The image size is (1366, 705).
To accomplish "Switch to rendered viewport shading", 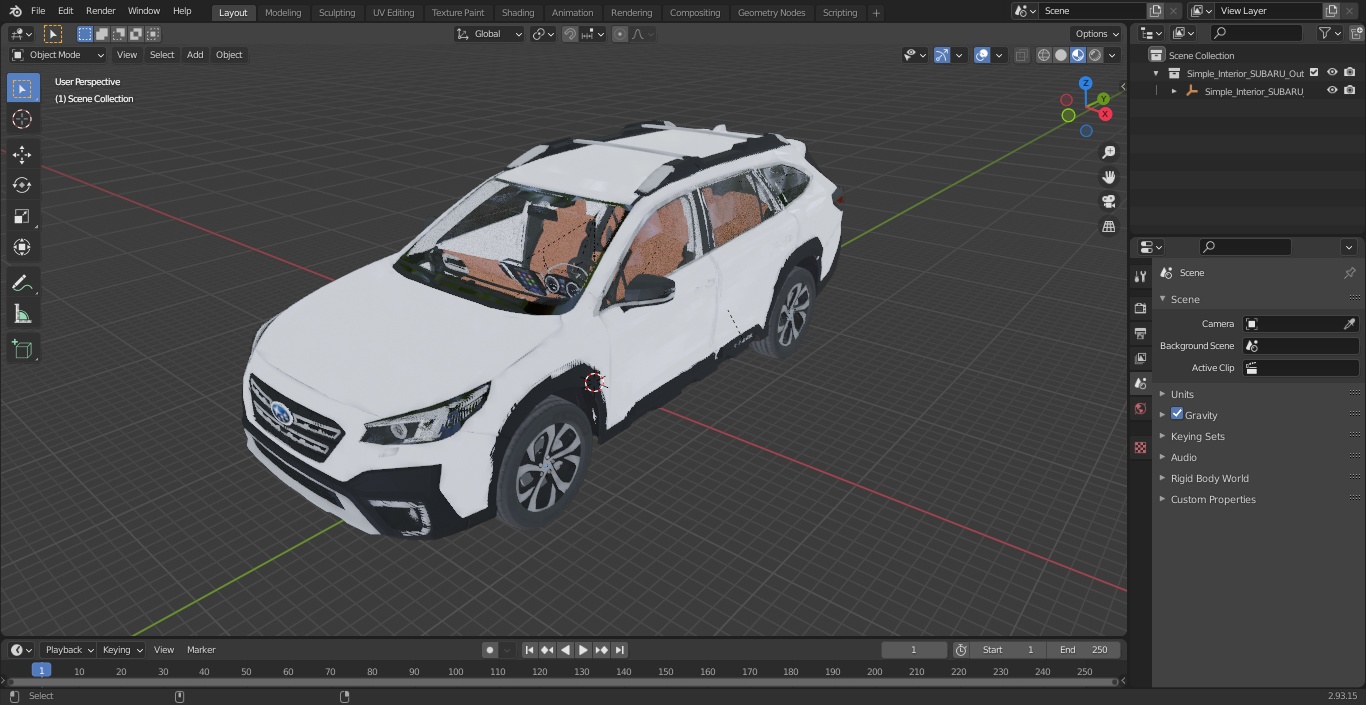I will (x=1095, y=55).
